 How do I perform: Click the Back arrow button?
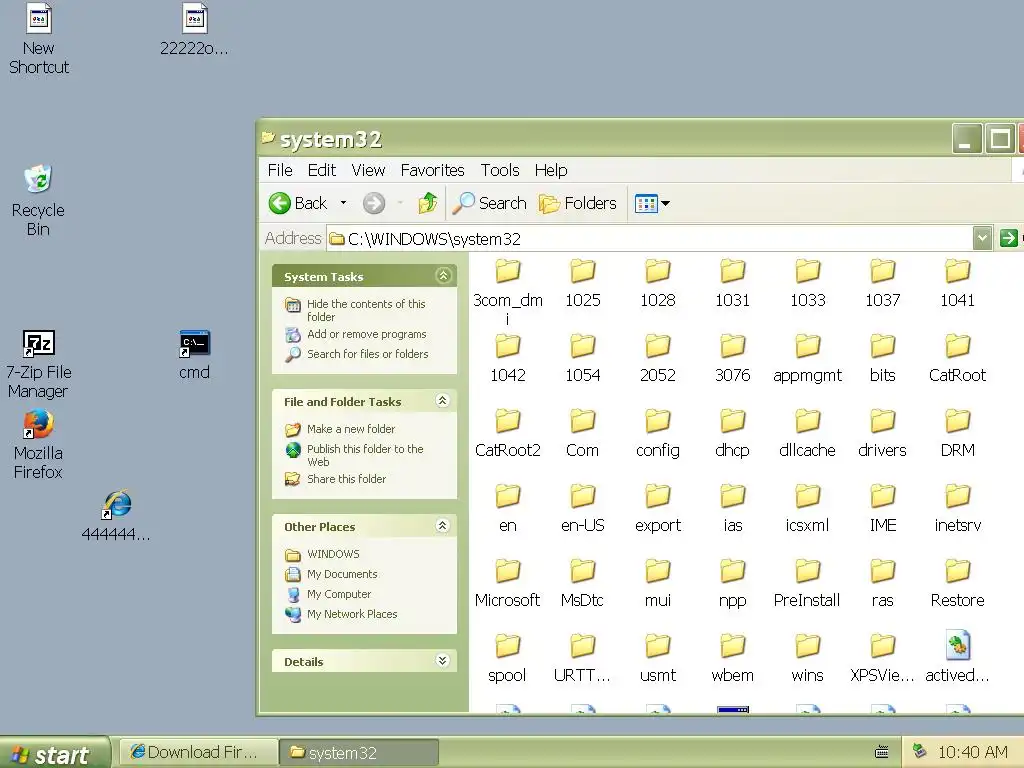297,203
